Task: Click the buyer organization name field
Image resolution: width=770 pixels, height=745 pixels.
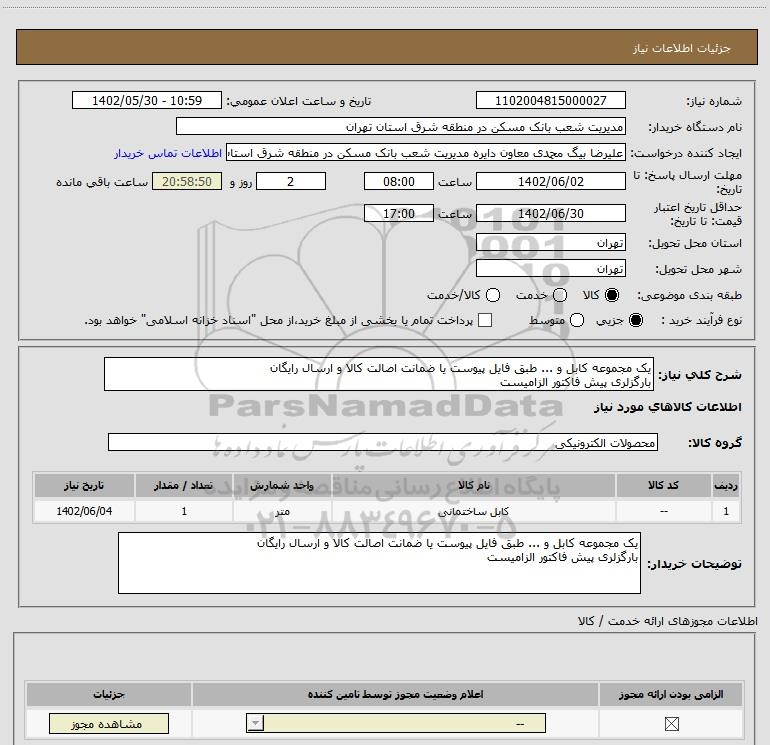Action: click(401, 126)
